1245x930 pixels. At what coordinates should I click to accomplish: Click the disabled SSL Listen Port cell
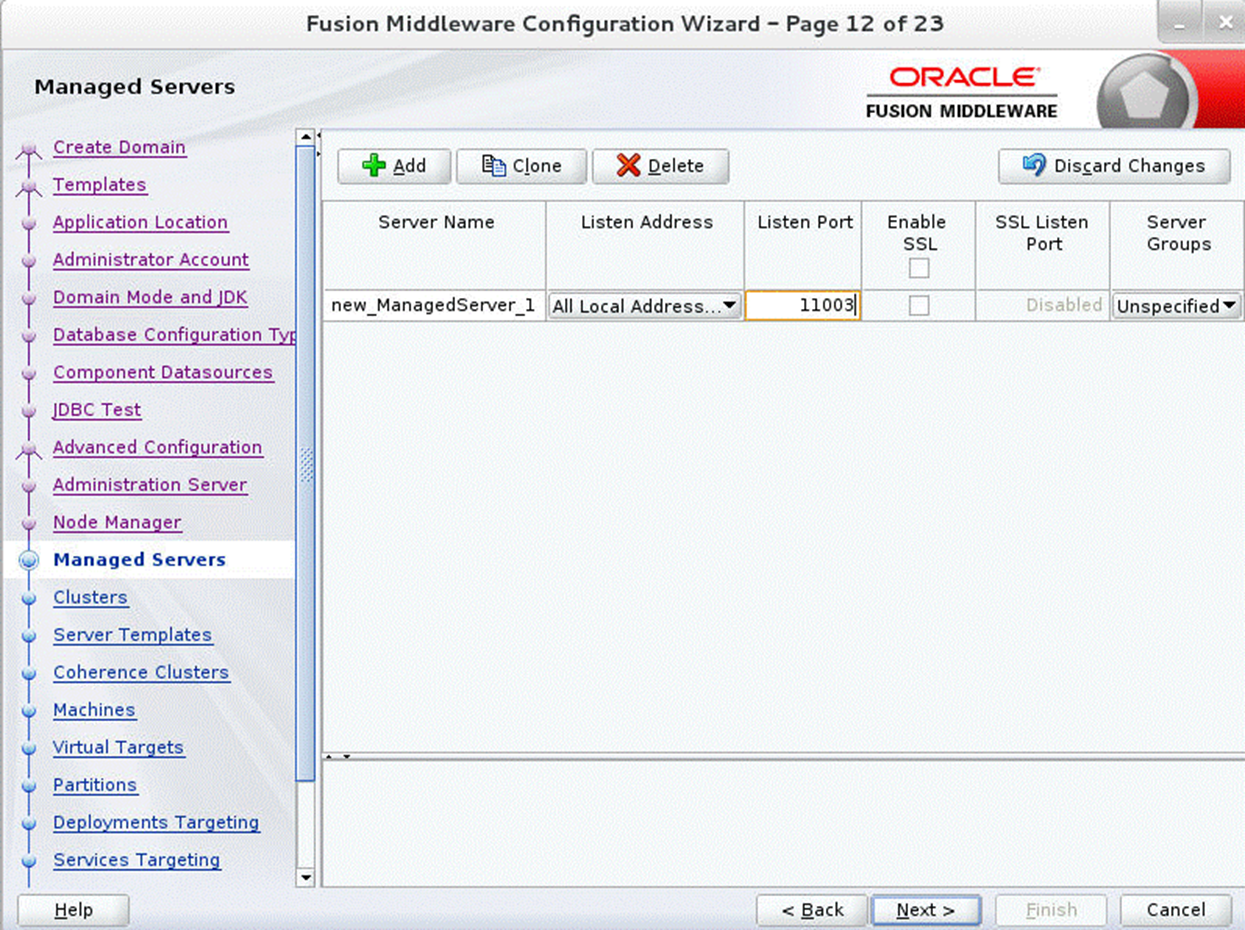(x=1042, y=306)
